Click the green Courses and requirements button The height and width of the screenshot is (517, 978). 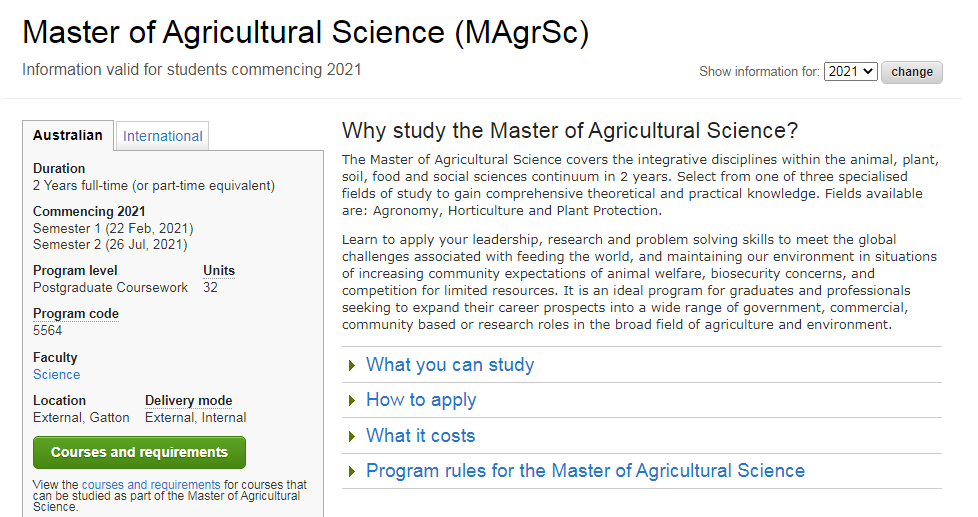(x=139, y=452)
